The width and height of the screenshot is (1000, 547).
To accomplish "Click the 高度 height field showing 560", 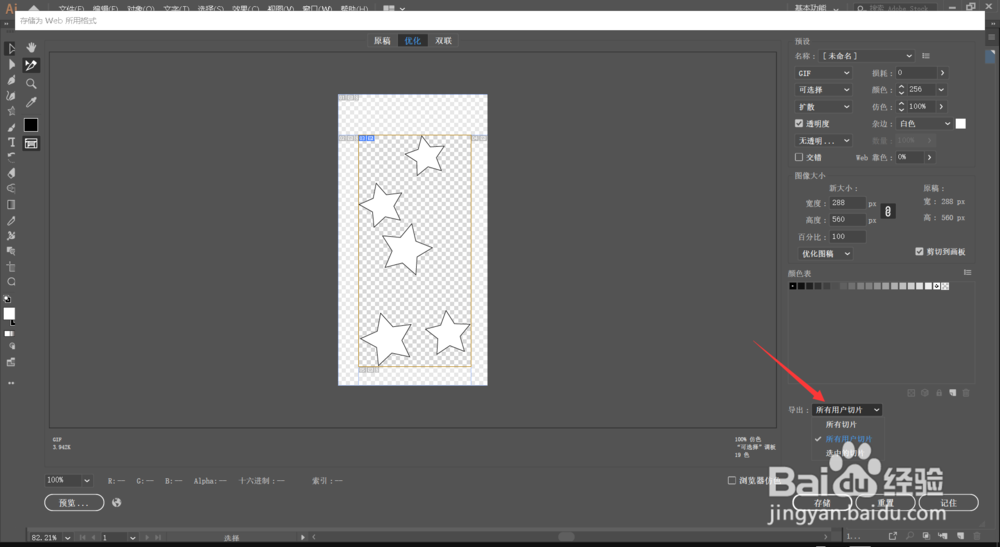I will pyautogui.click(x=847, y=219).
